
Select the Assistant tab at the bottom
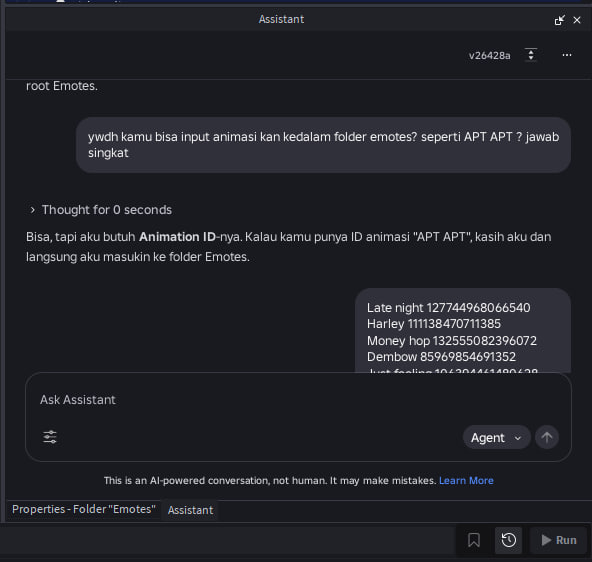click(190, 510)
